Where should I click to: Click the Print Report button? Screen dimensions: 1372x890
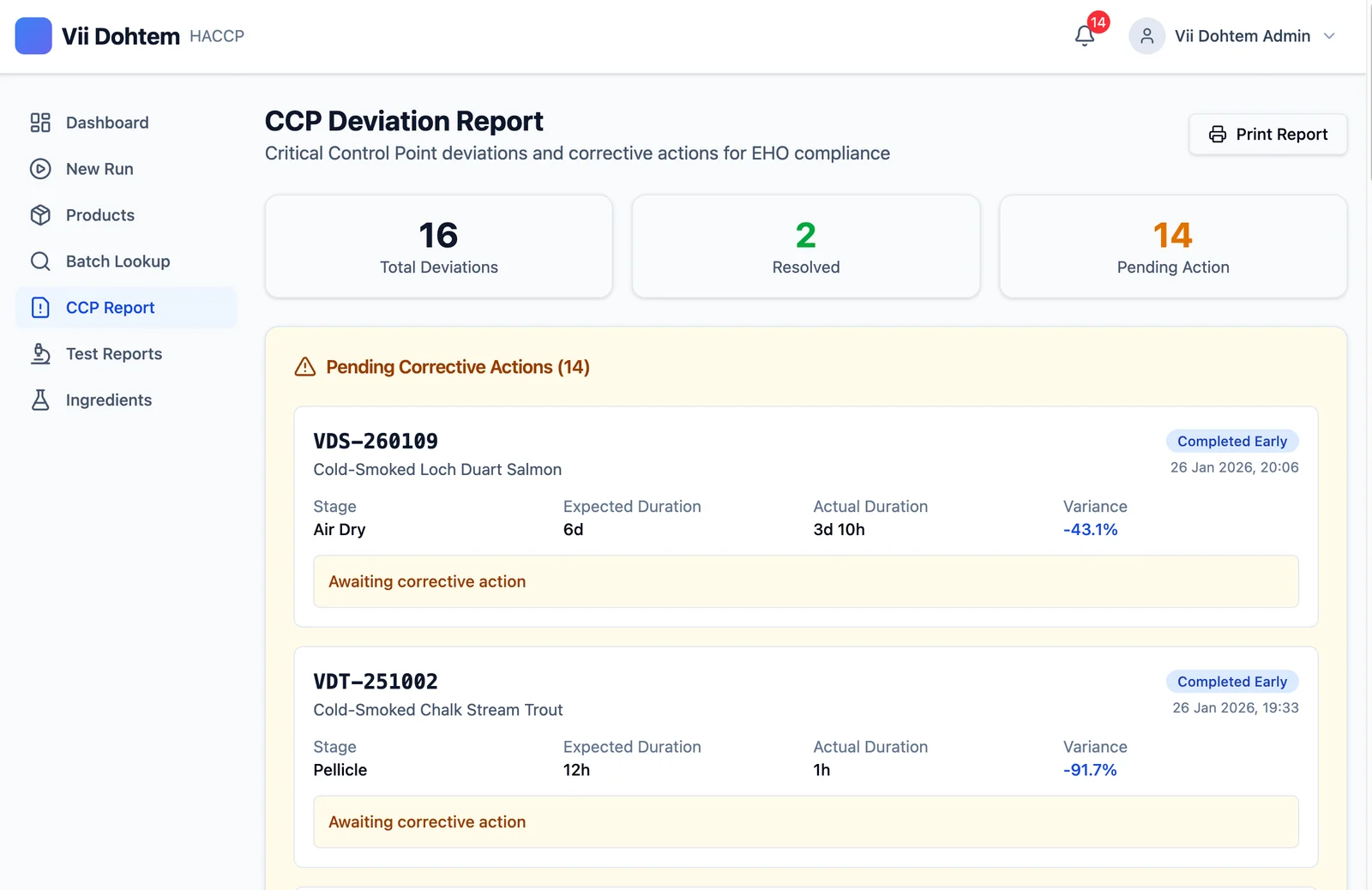click(x=1267, y=135)
